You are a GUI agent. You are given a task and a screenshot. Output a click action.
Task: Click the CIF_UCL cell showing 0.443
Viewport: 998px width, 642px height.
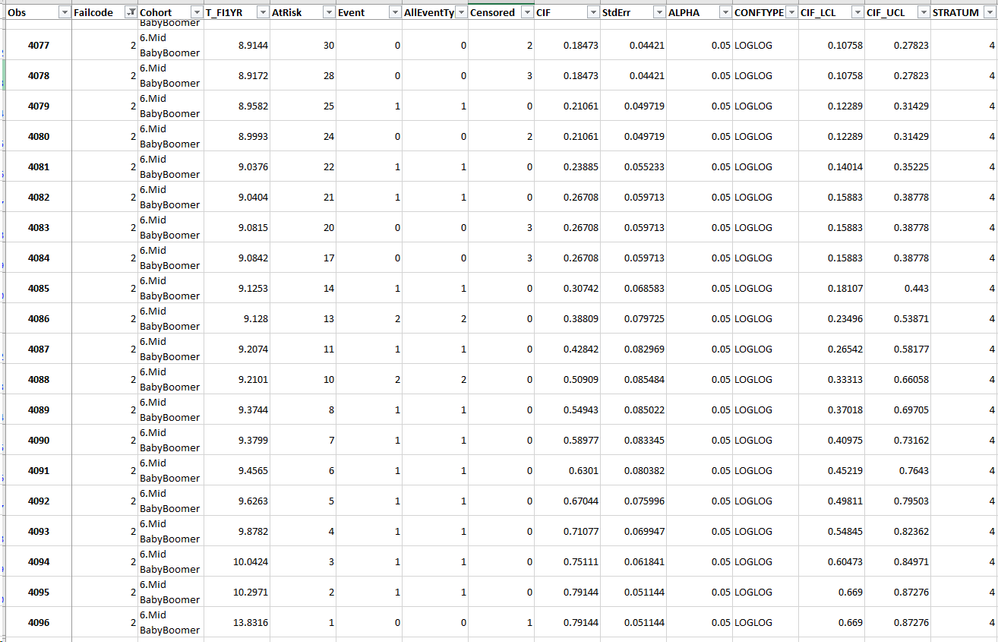pos(897,289)
